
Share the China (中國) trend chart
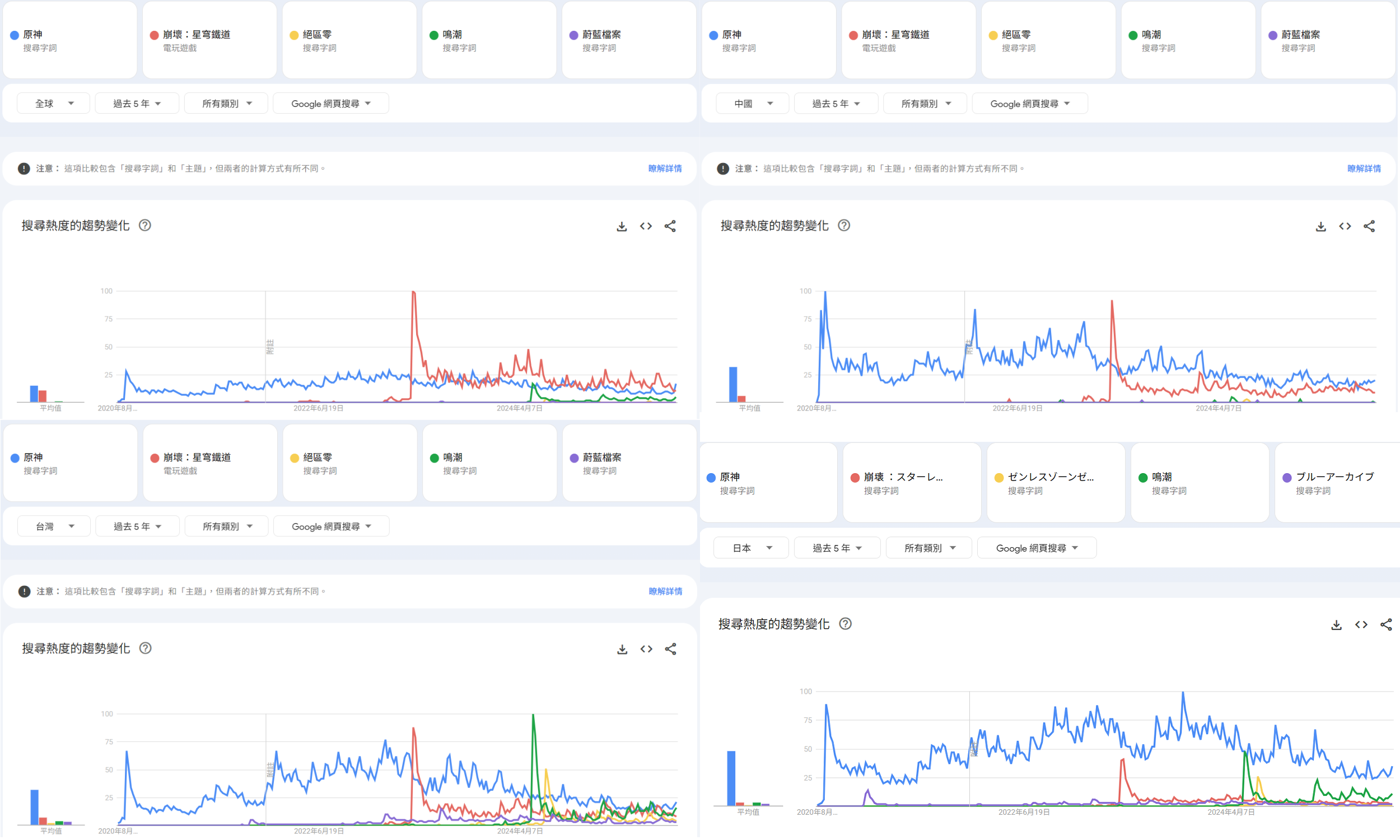tap(1369, 226)
